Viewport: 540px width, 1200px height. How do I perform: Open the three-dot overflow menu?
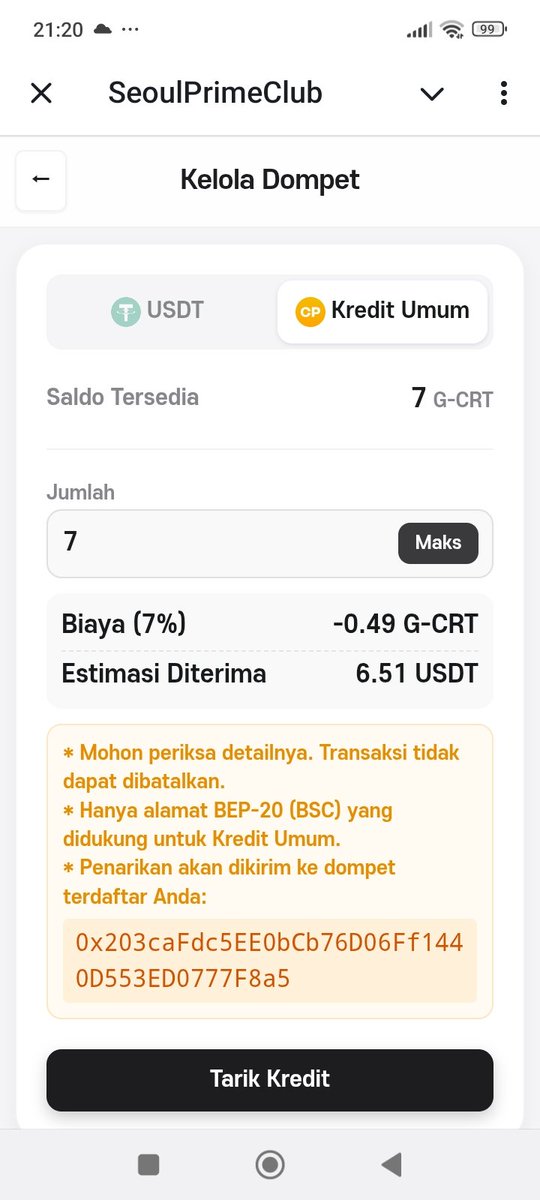coord(503,94)
